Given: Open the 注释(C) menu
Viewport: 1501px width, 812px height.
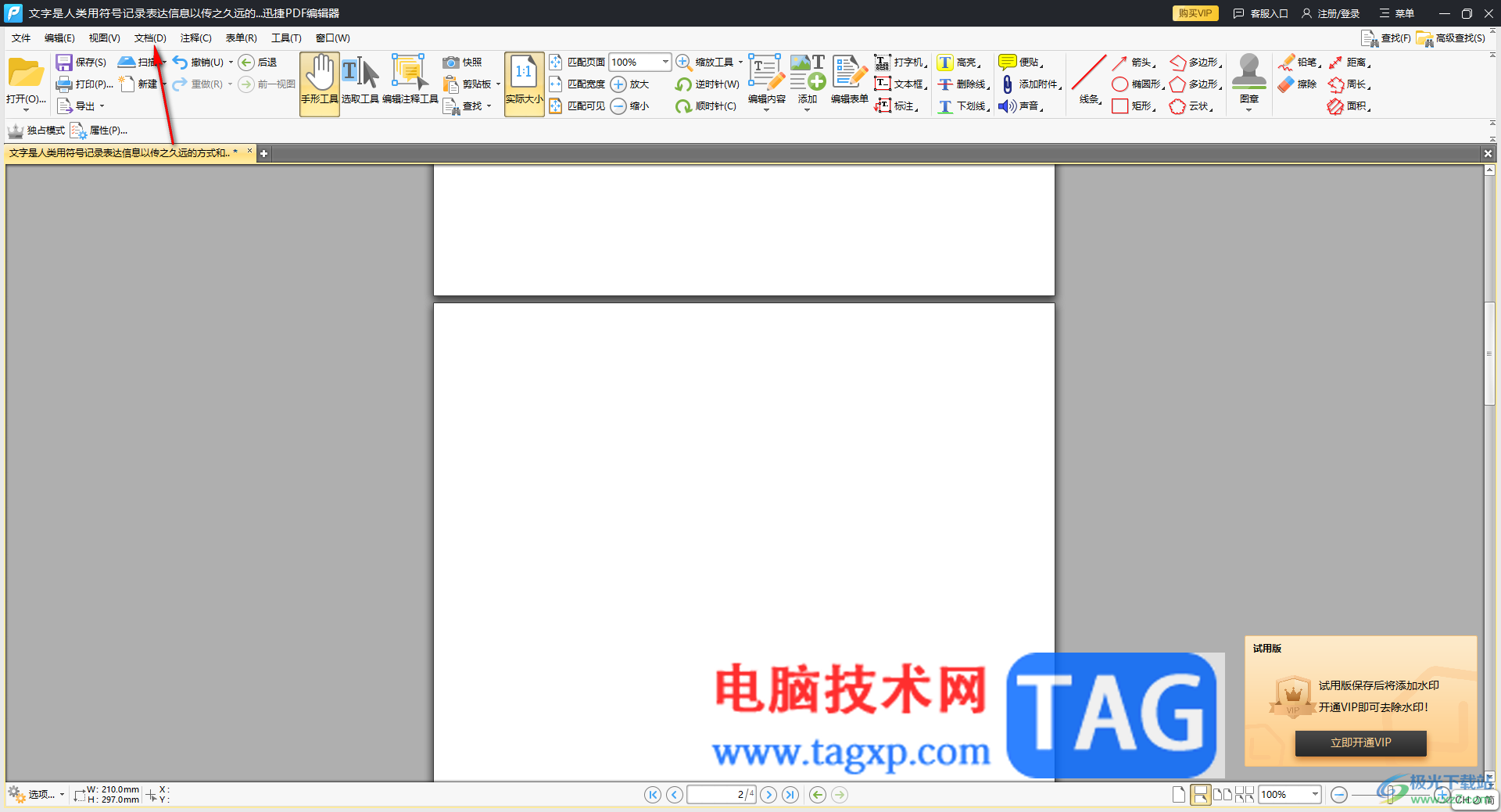Looking at the screenshot, I should point(195,38).
